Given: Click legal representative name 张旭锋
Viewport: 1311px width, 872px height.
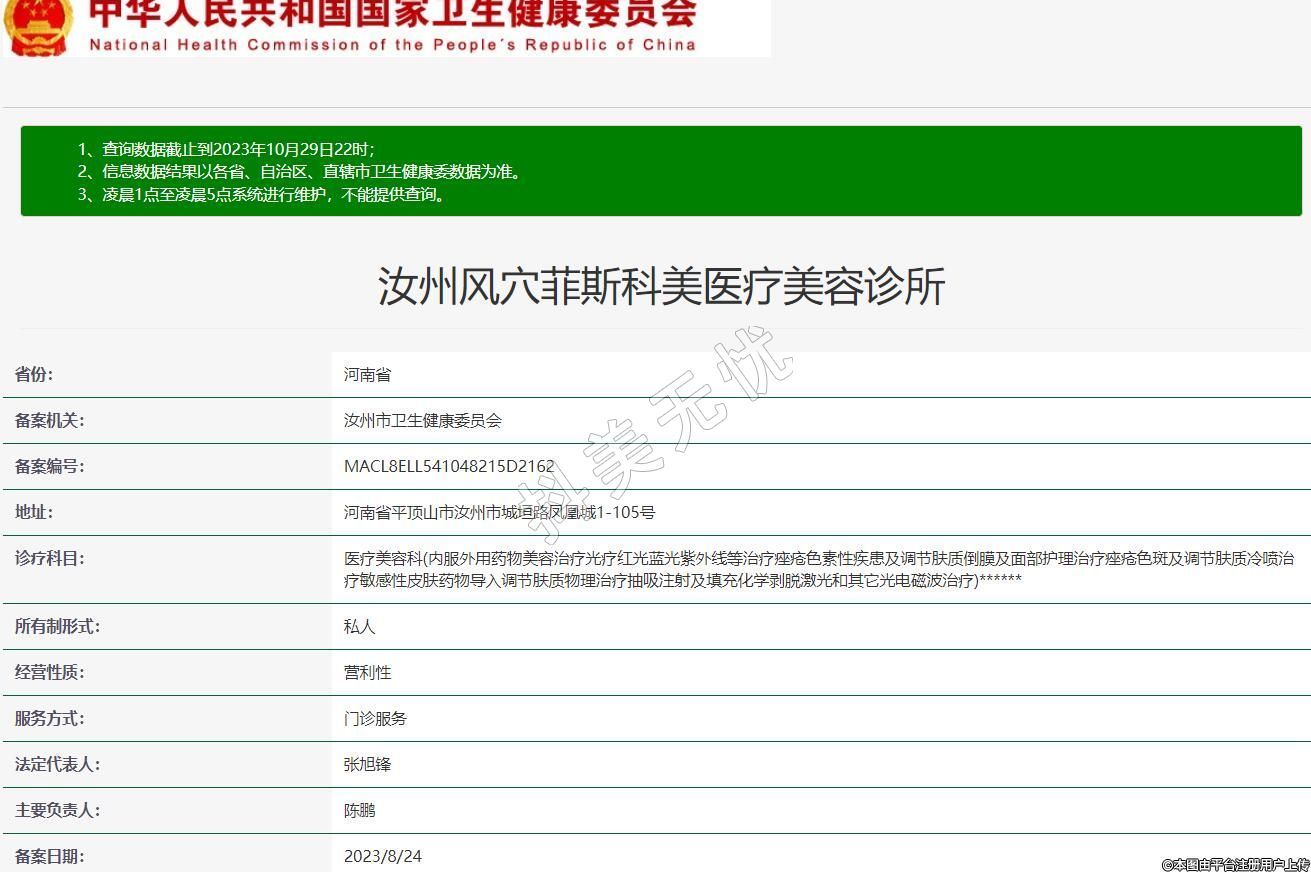Looking at the screenshot, I should pyautogui.click(x=367, y=765).
